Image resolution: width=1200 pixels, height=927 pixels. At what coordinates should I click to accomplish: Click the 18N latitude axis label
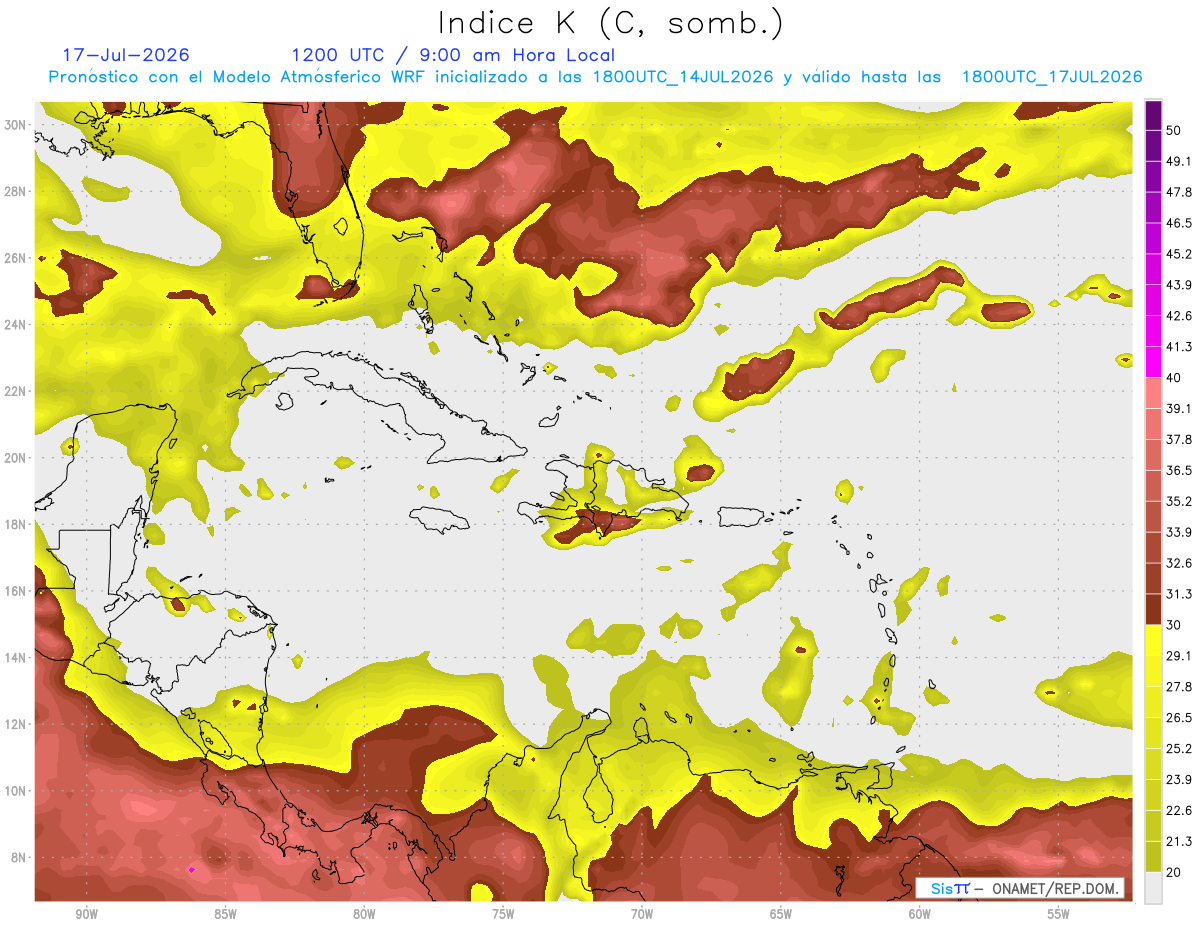[15, 524]
